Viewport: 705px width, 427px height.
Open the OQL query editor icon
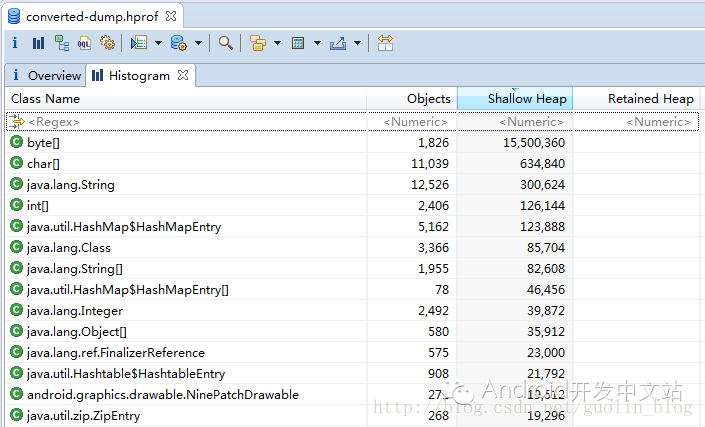[85, 43]
